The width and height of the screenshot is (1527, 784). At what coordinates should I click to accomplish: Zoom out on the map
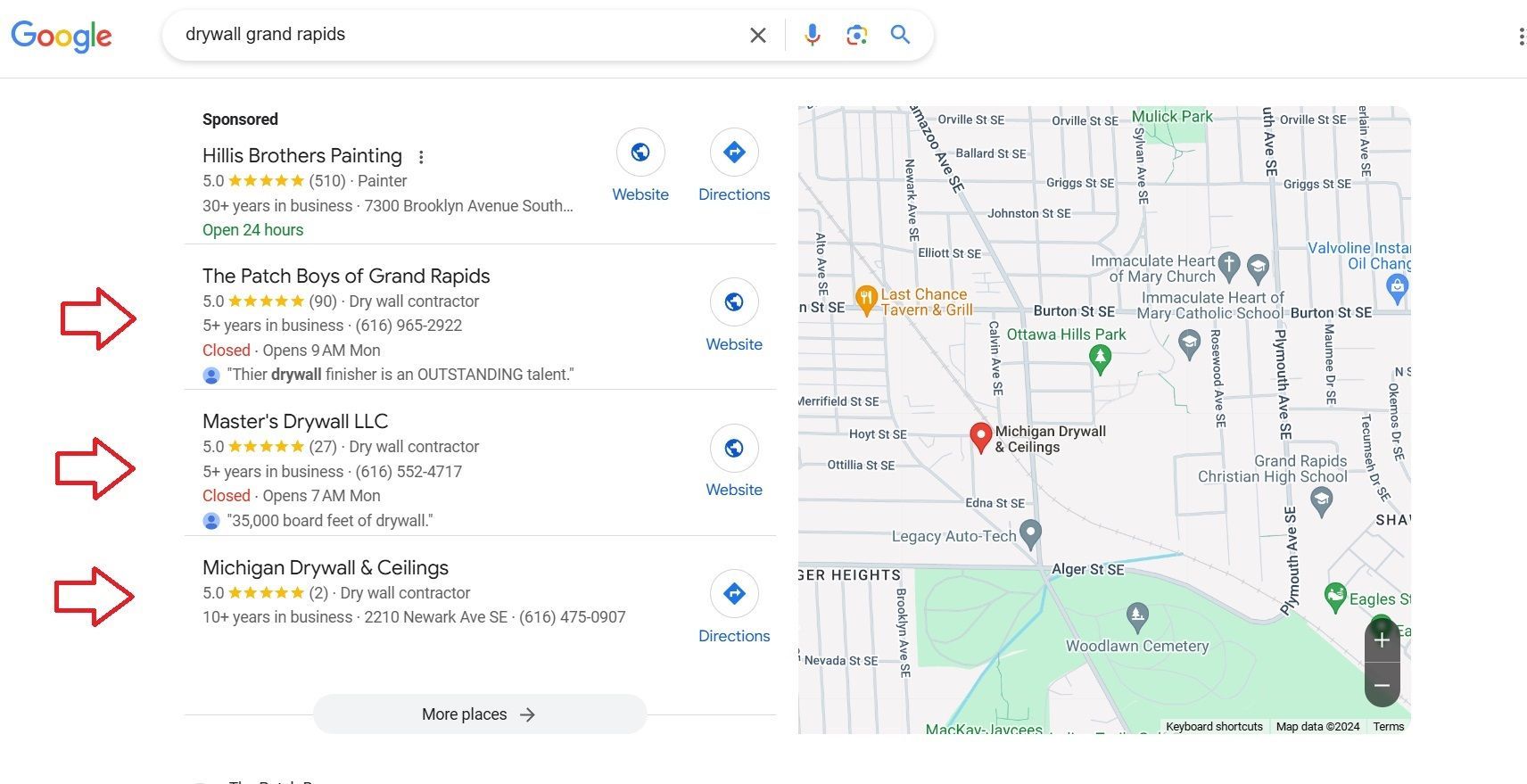pos(1382,685)
